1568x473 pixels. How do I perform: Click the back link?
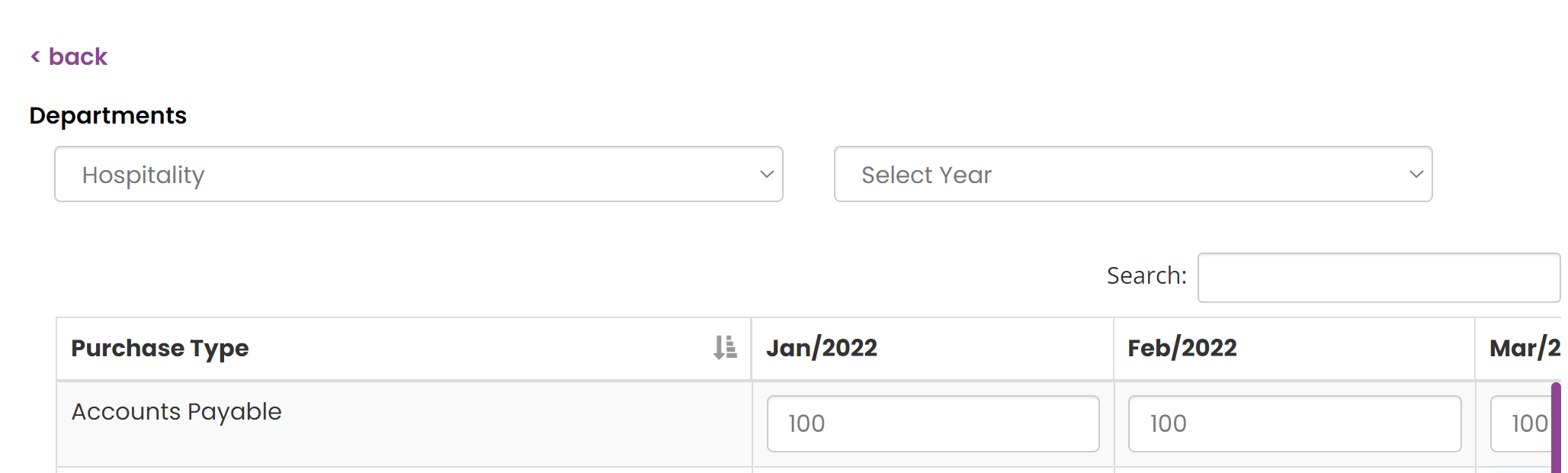point(69,56)
